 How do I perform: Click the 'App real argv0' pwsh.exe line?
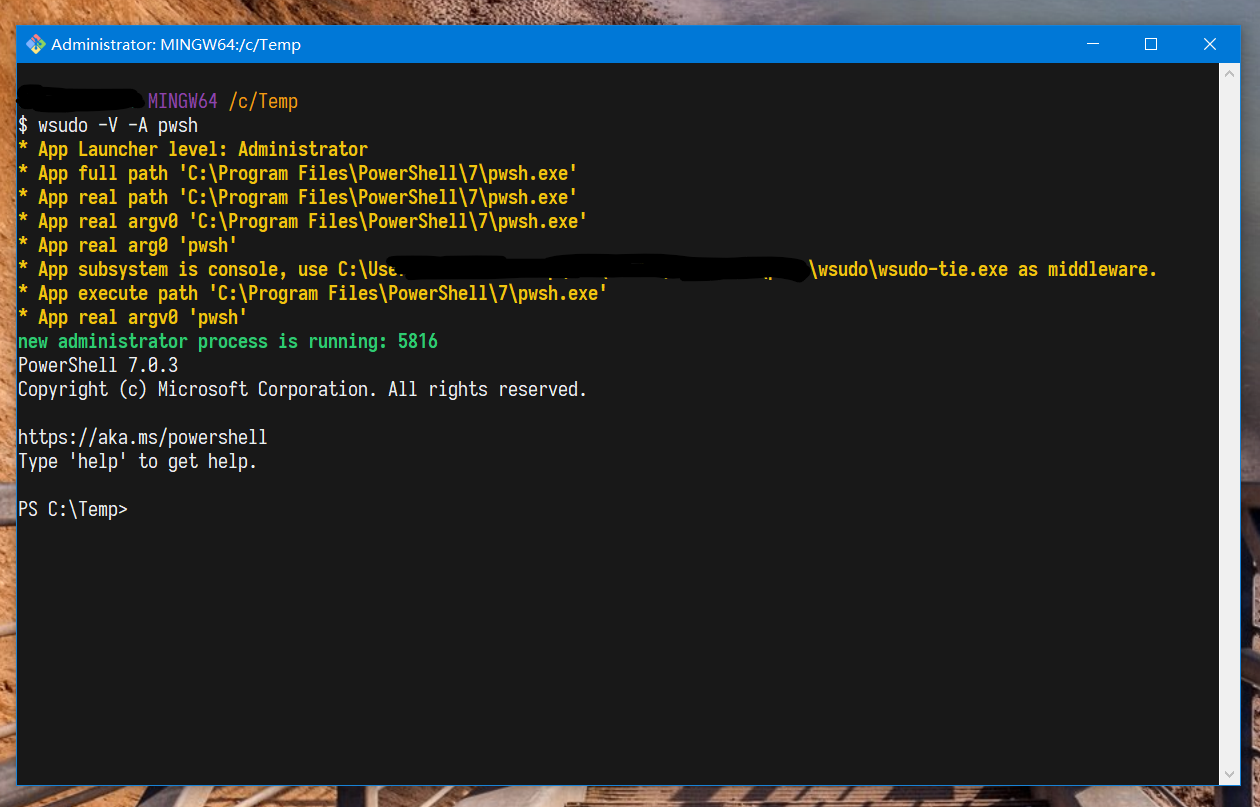tap(303, 221)
